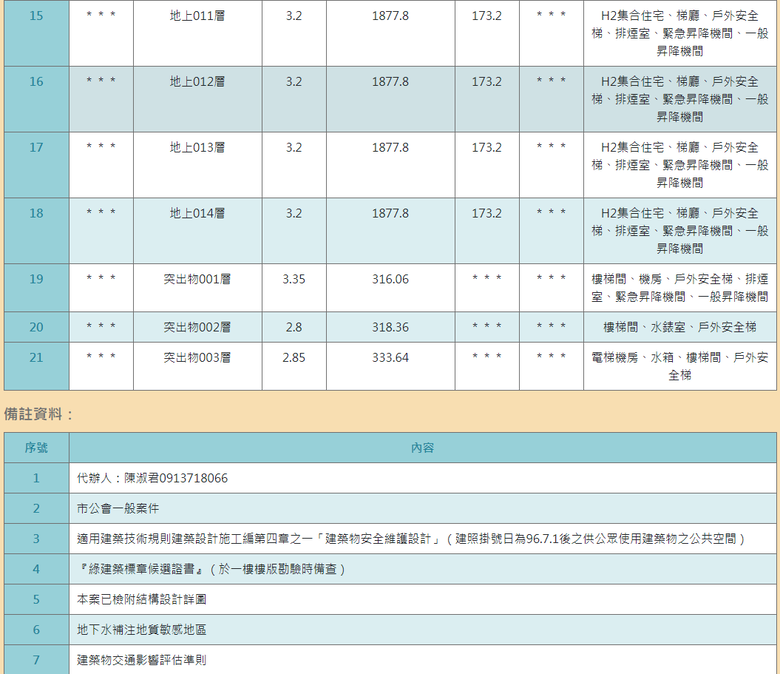This screenshot has height=674, width=780.
Task: Select 突出物003層 floor cell
Action: [x=197, y=366]
